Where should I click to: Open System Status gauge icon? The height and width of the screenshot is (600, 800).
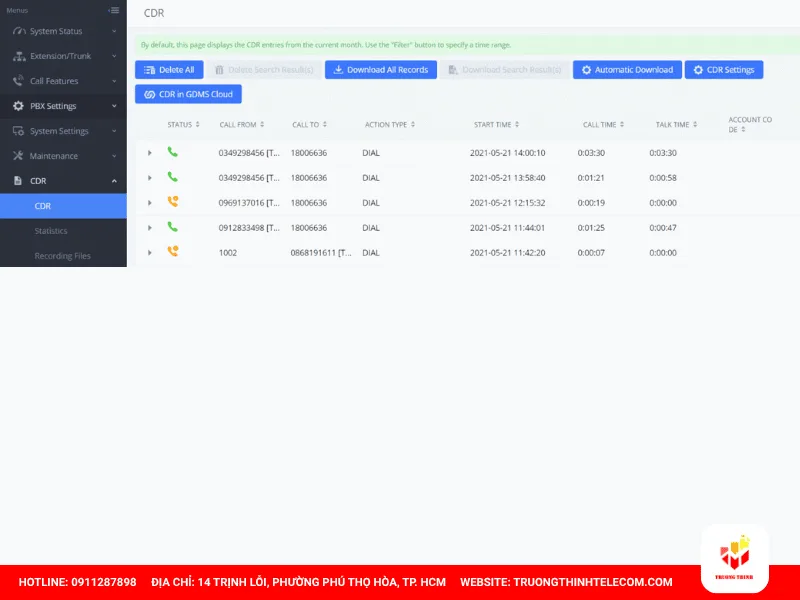[19, 31]
